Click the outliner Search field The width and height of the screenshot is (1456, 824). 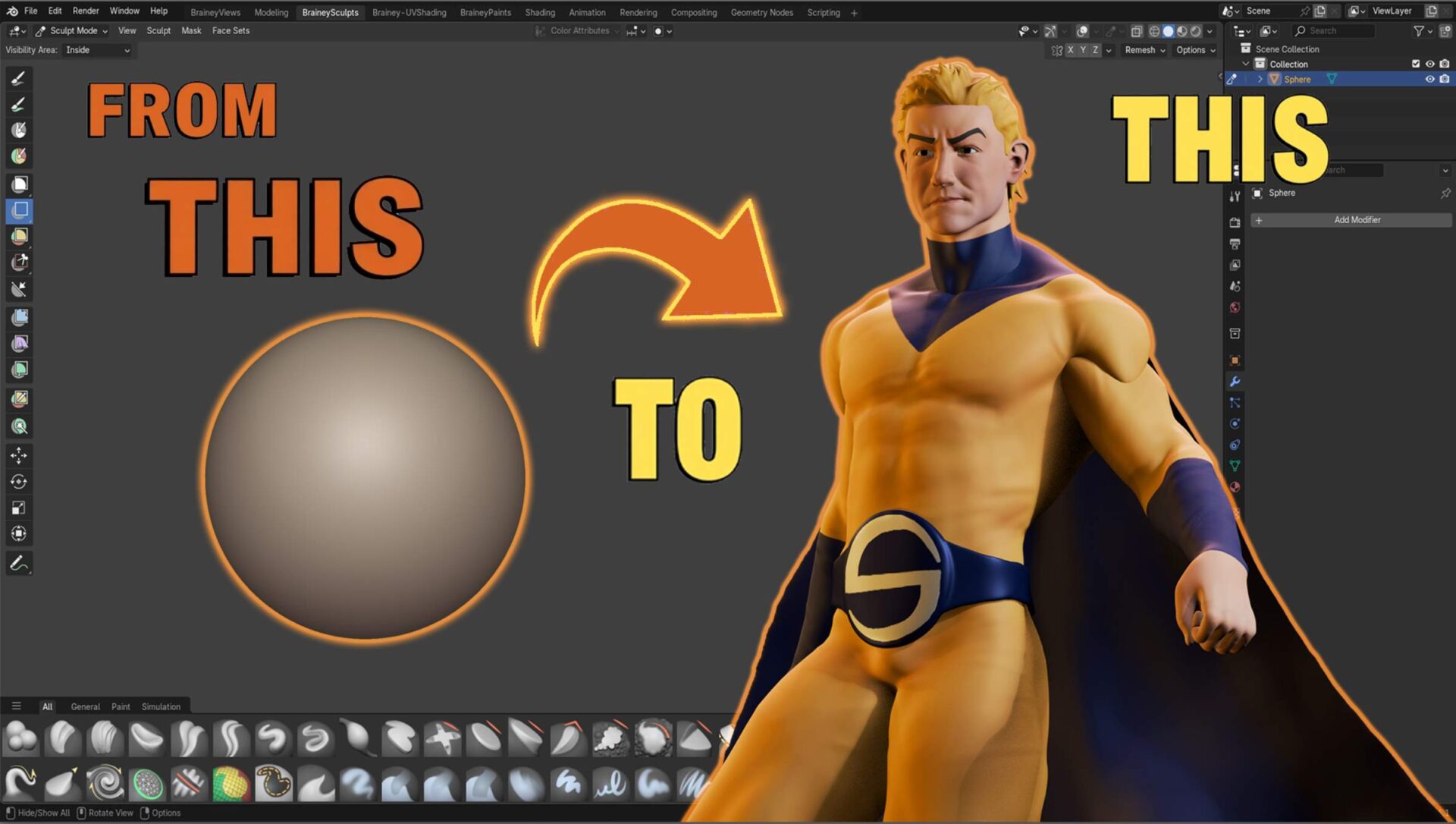click(1331, 30)
